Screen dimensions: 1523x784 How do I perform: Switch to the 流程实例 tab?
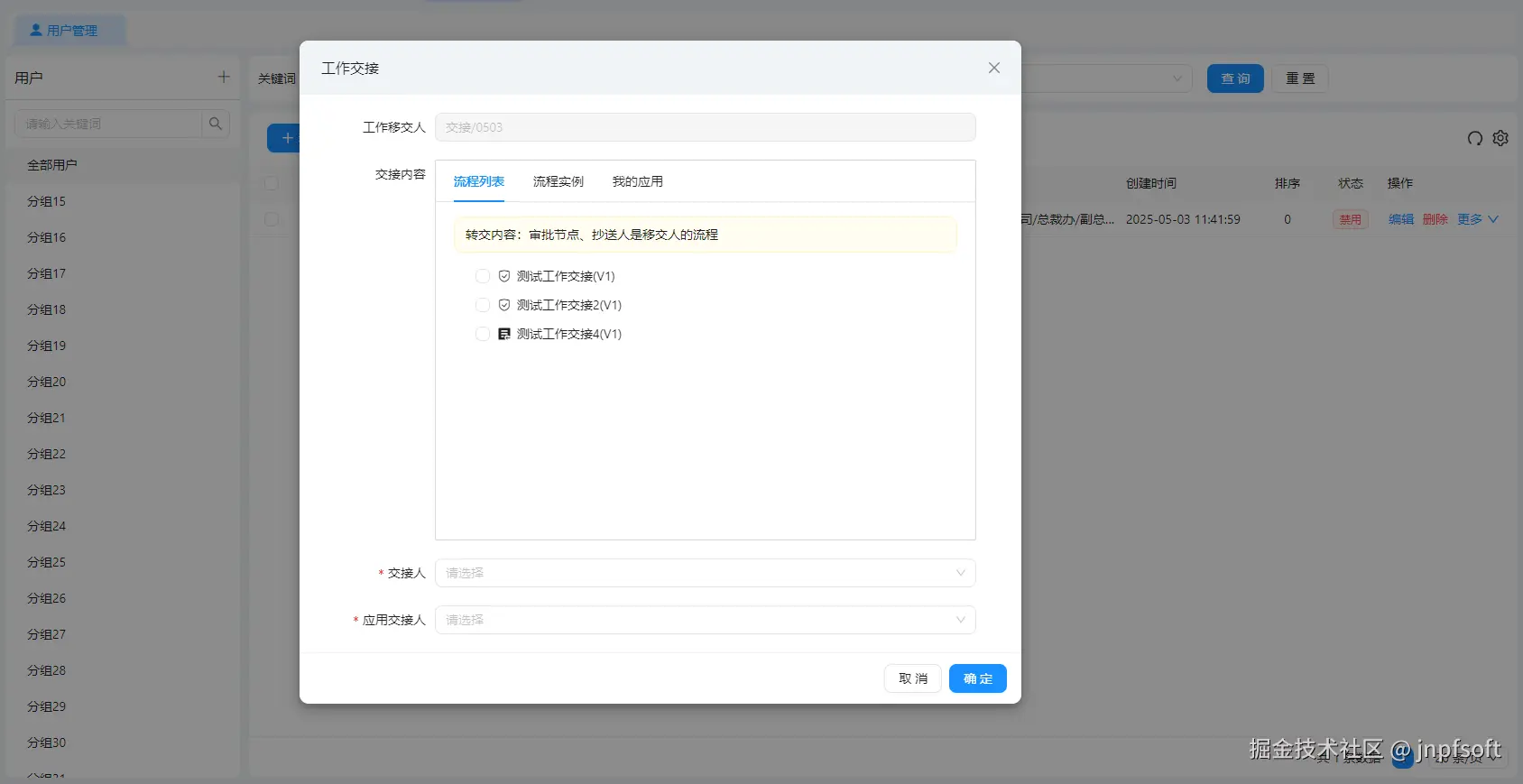558,181
